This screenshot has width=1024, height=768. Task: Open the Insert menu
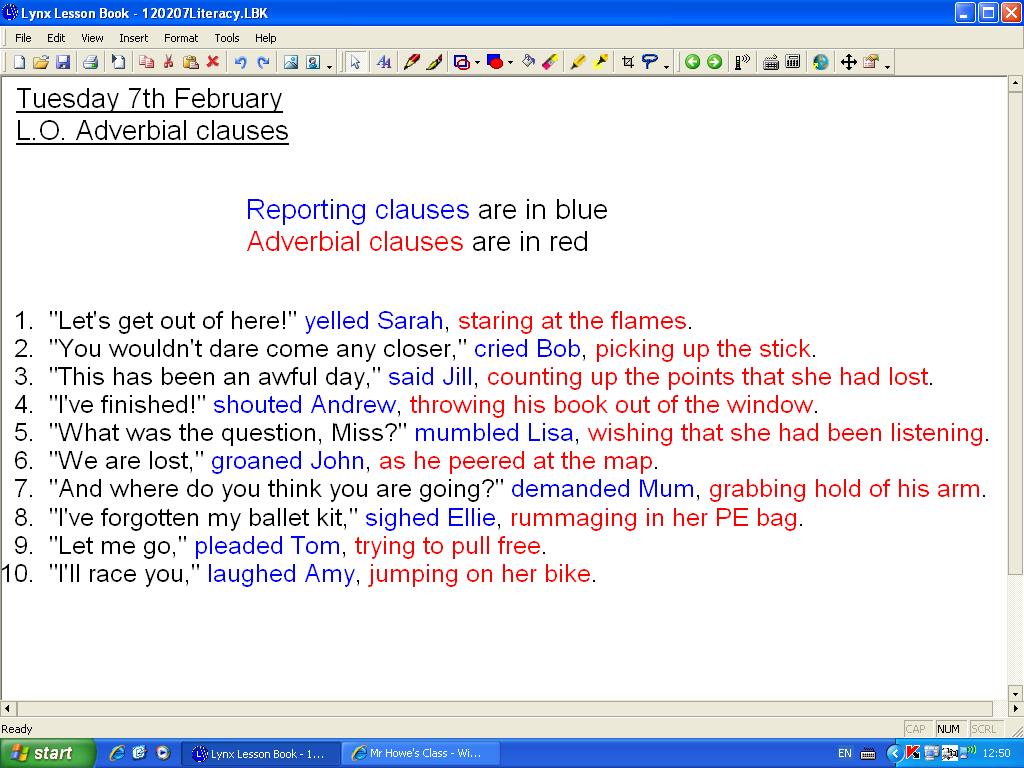pos(133,38)
